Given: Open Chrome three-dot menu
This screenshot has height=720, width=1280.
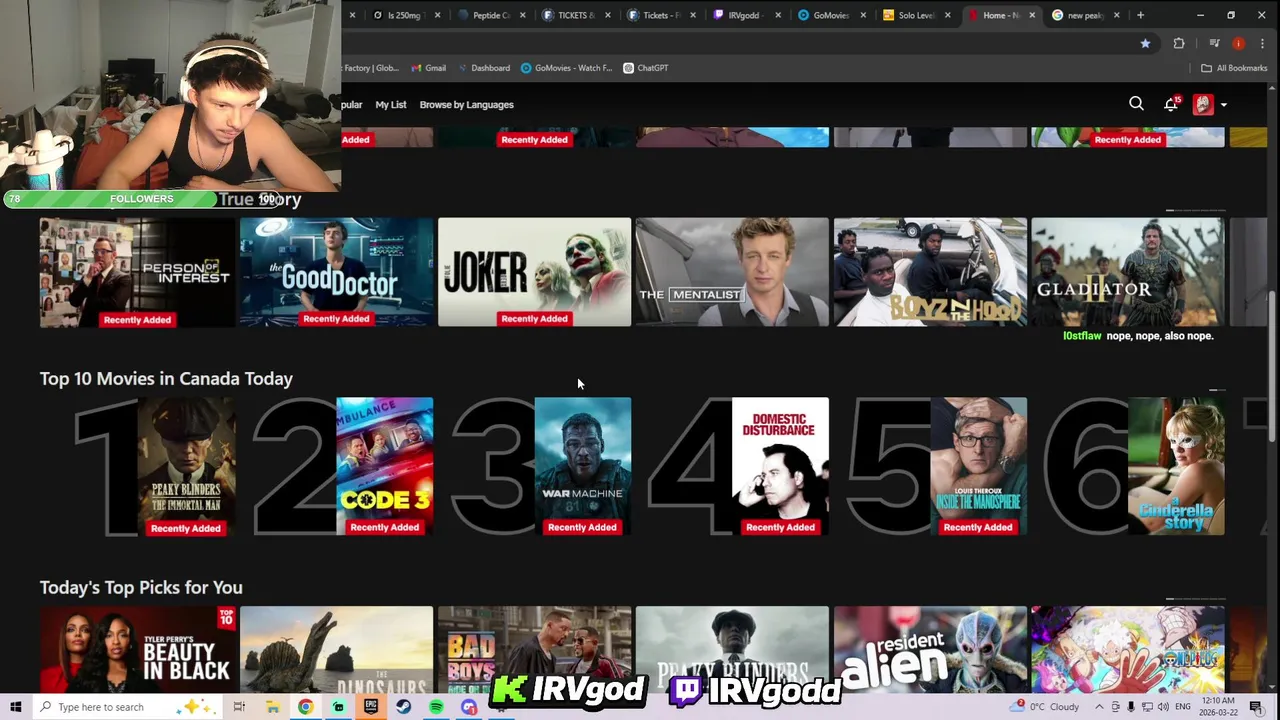Looking at the screenshot, I should (x=1263, y=43).
